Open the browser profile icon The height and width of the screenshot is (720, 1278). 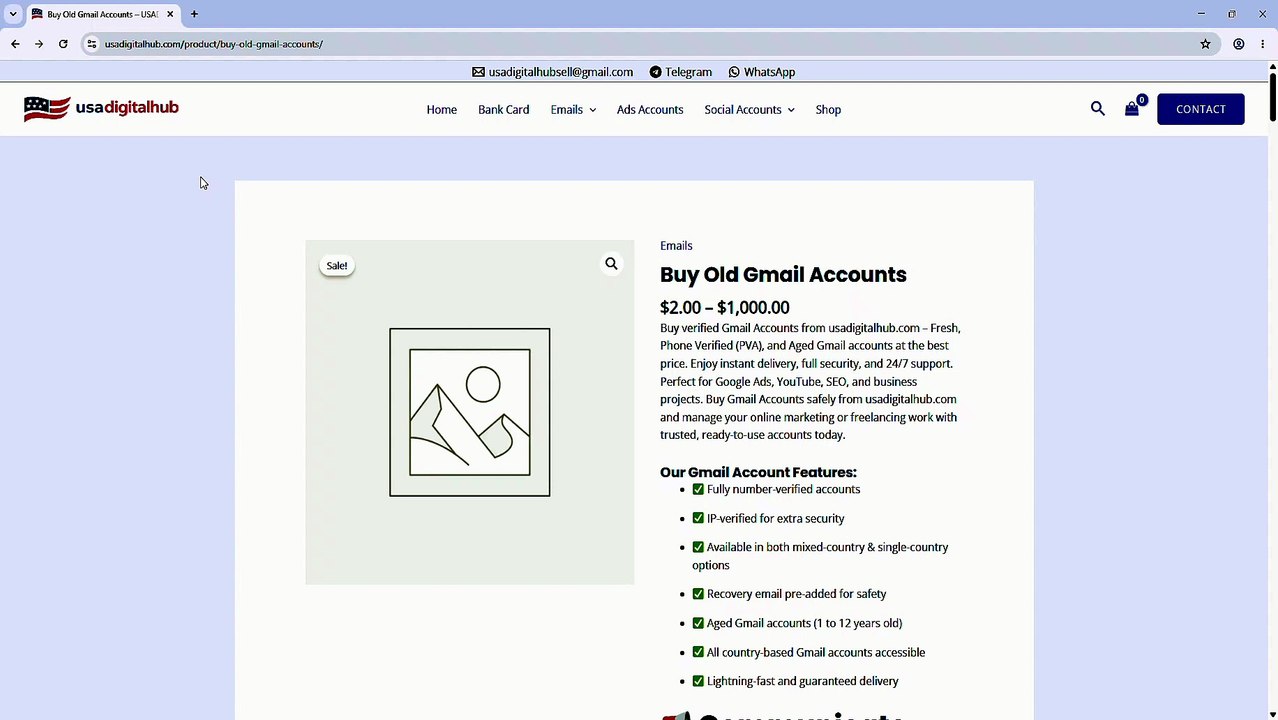(x=1239, y=44)
